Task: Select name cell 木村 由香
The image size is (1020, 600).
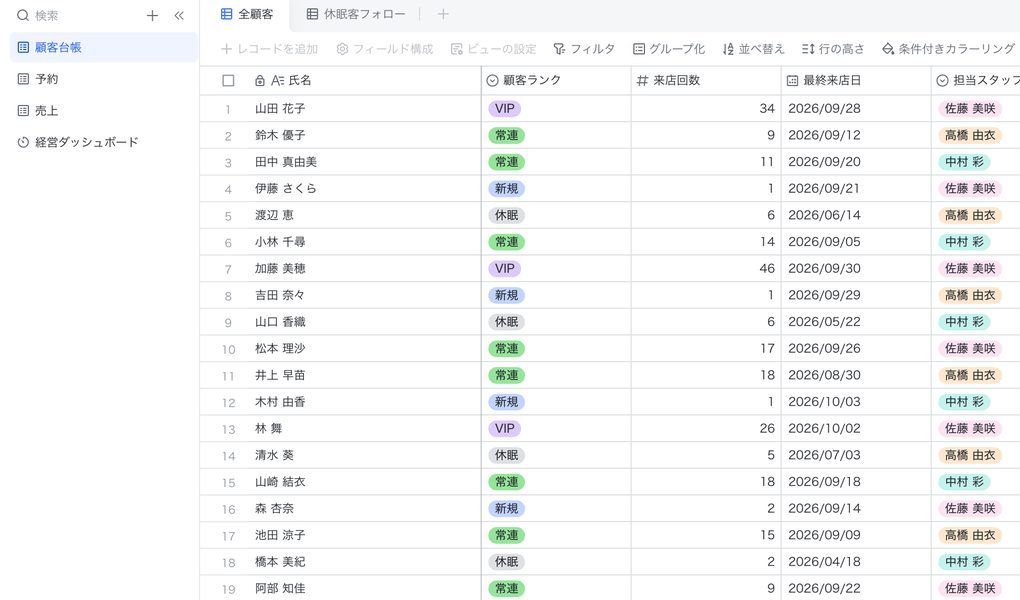Action: pos(364,402)
